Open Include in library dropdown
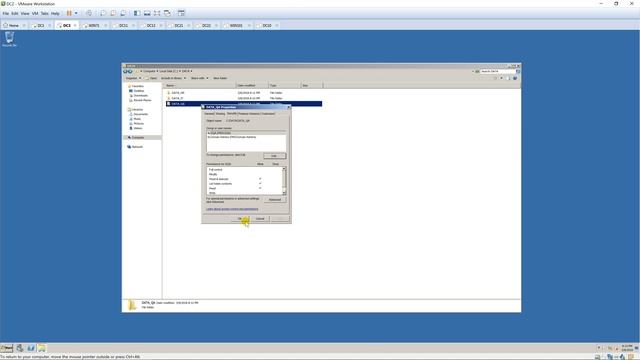Screen dimensions: 640x360 (x=173, y=78)
